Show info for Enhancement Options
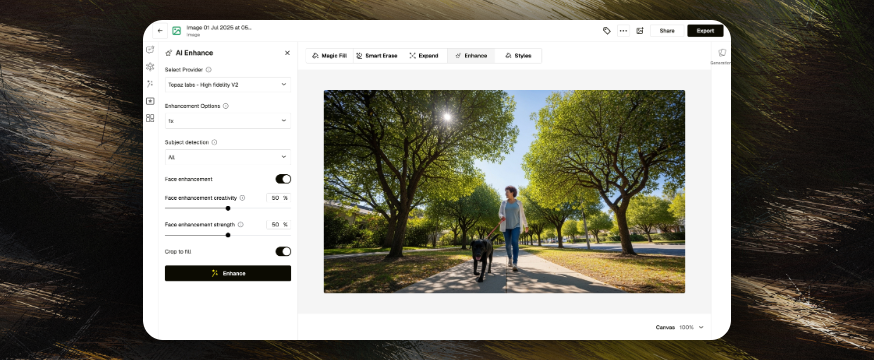This screenshot has height=360, width=874. point(225,106)
